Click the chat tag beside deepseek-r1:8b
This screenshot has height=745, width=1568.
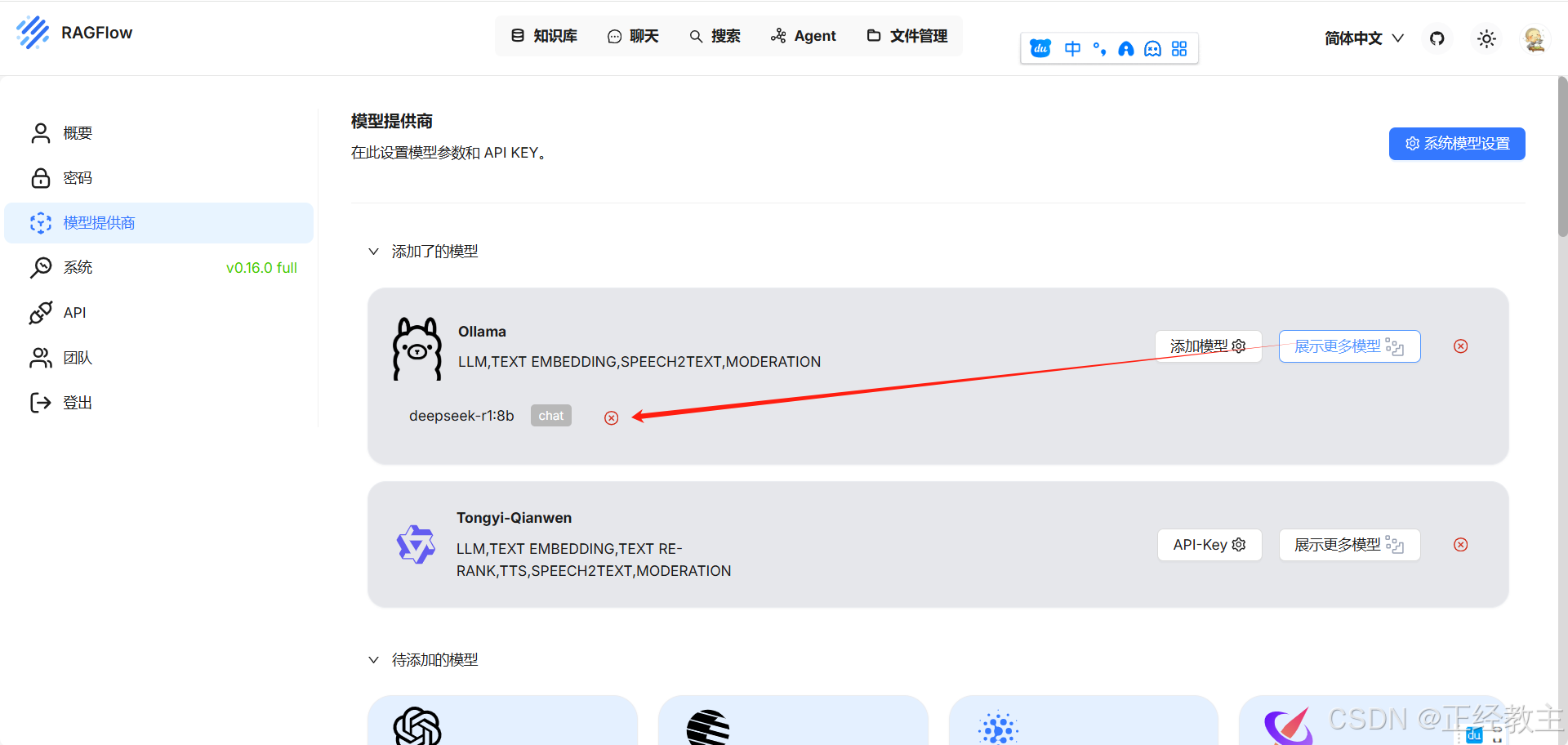pos(551,416)
